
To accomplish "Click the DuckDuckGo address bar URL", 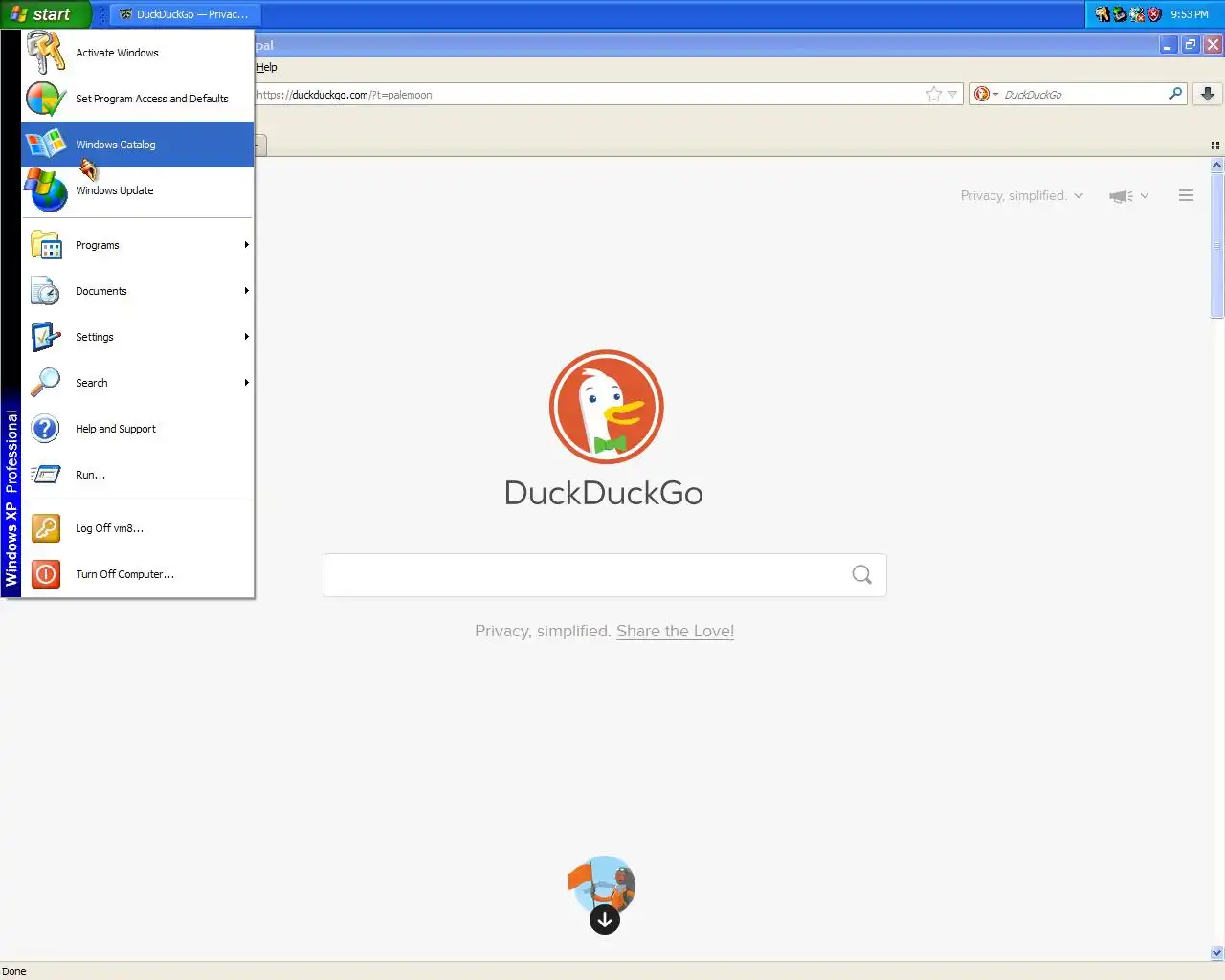I will (345, 95).
